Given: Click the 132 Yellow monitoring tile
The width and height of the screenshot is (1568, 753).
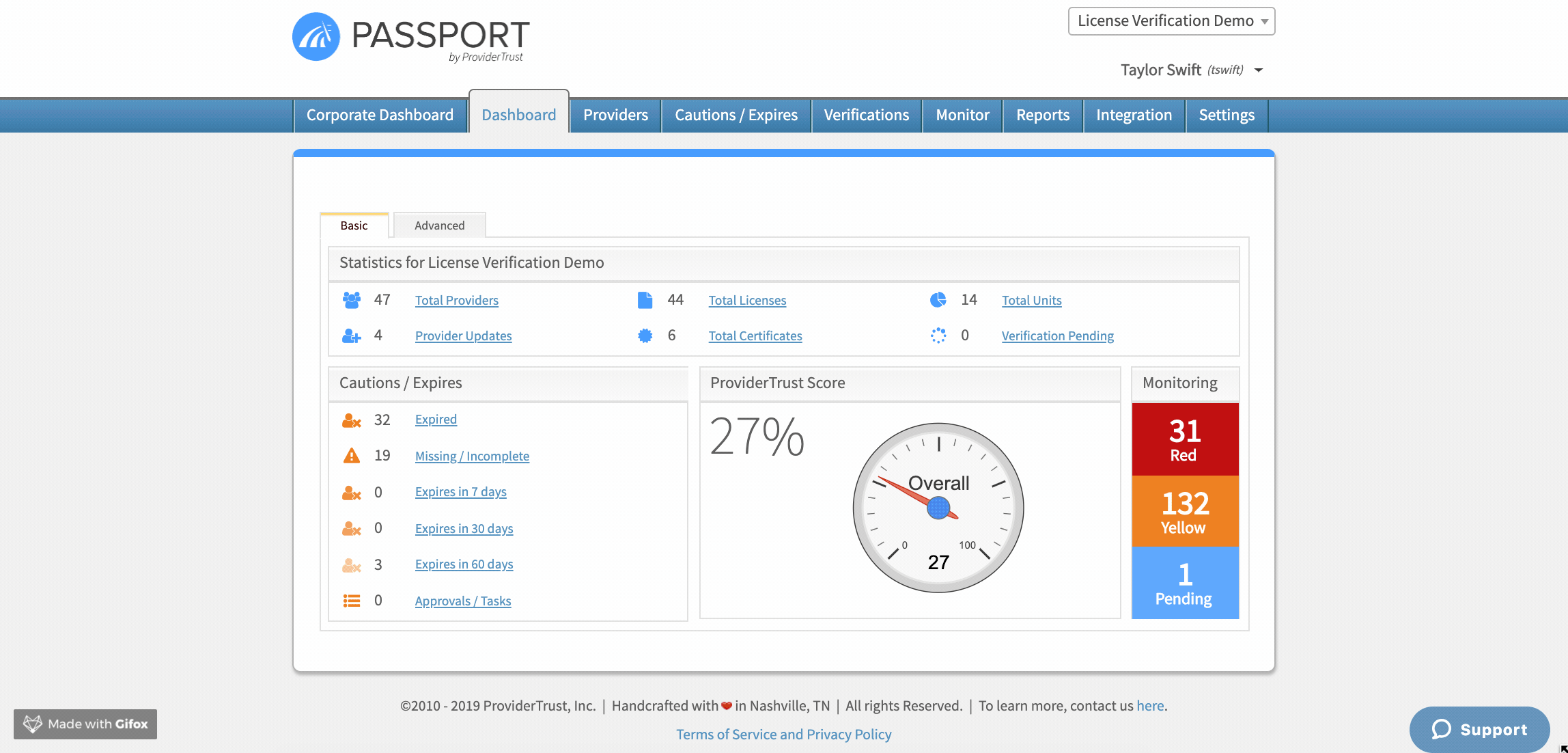Looking at the screenshot, I should (1185, 511).
